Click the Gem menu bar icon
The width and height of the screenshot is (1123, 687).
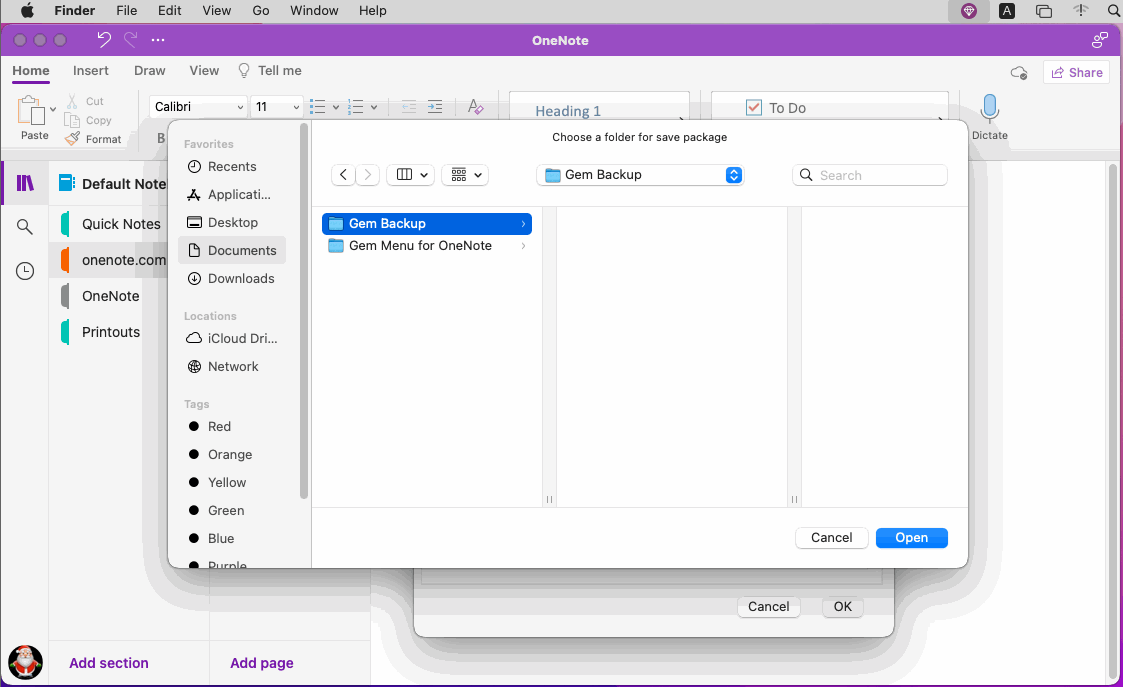click(968, 11)
